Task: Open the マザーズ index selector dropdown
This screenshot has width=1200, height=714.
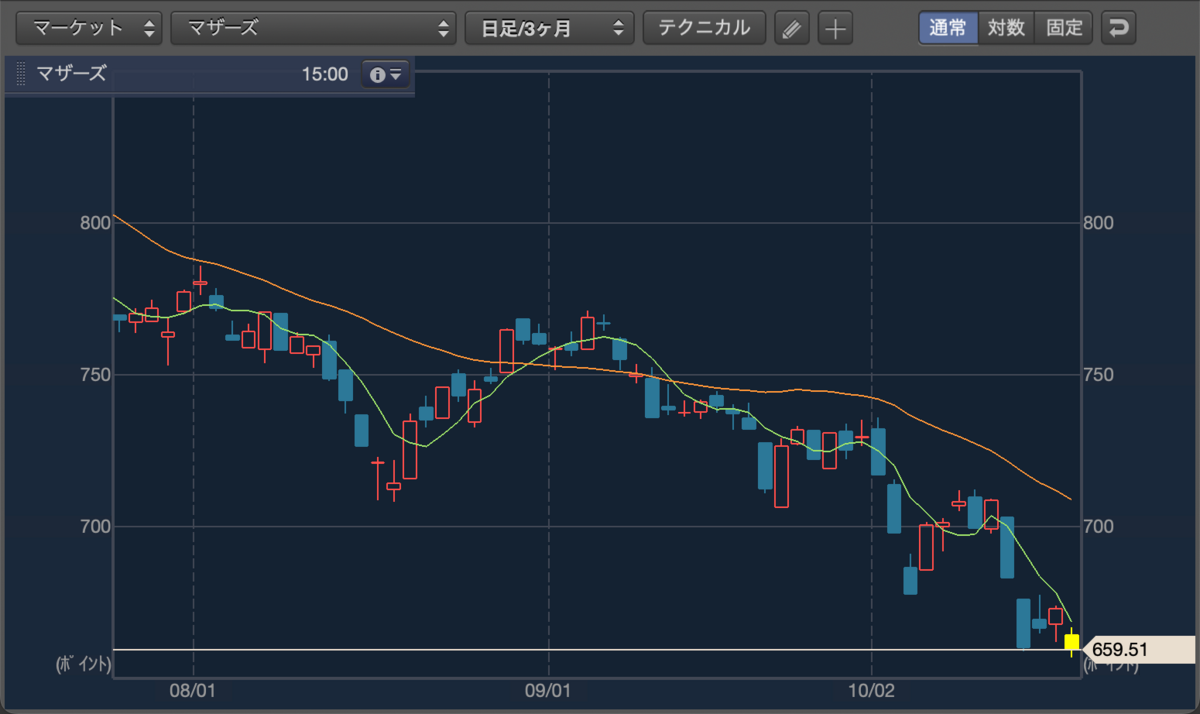Action: (x=313, y=28)
